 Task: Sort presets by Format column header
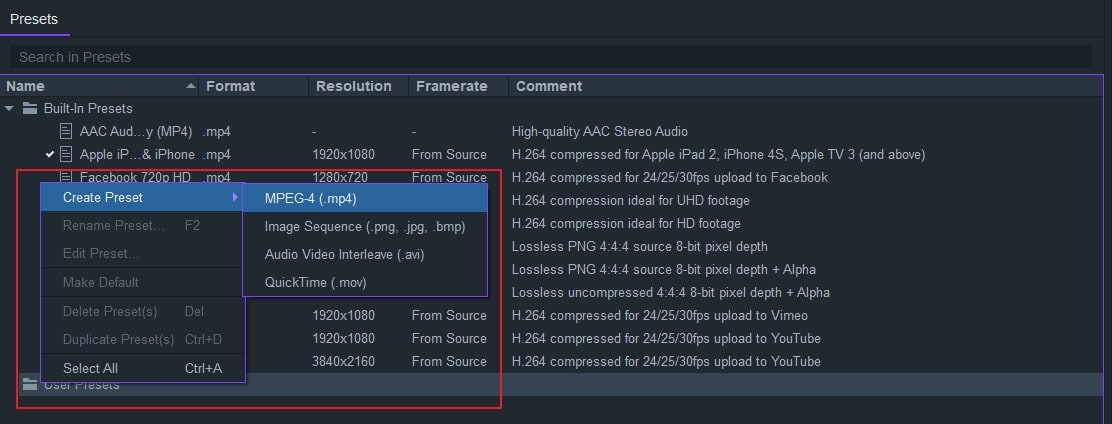click(x=230, y=86)
